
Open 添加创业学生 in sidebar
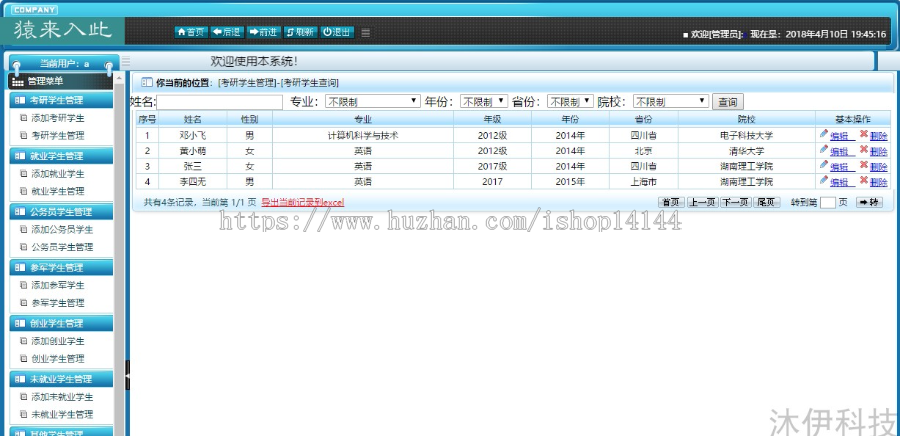(58, 341)
